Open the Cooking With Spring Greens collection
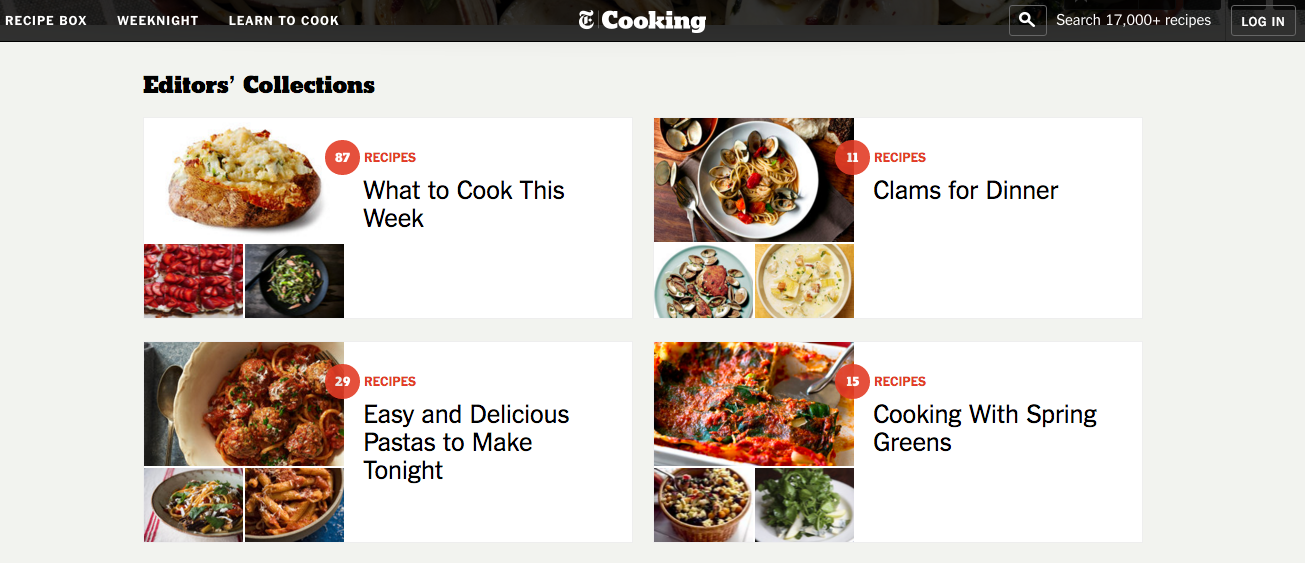Screen dimensions: 1305x563 [984, 428]
